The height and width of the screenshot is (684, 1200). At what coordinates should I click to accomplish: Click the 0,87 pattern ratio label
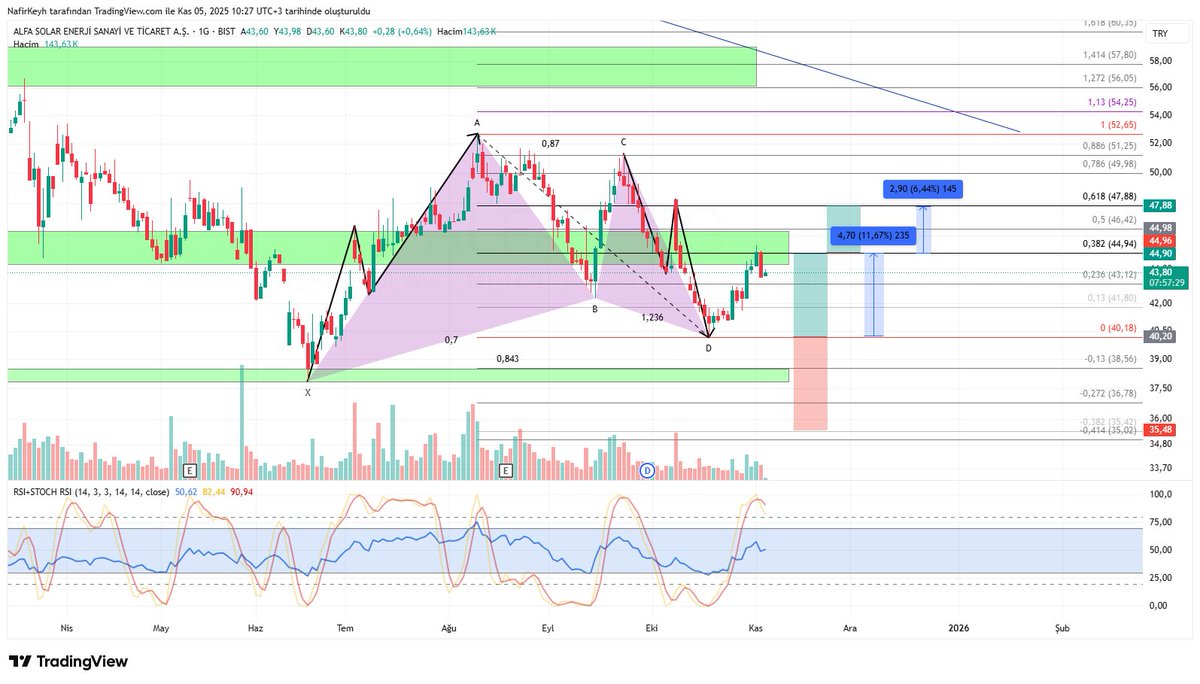coord(550,144)
